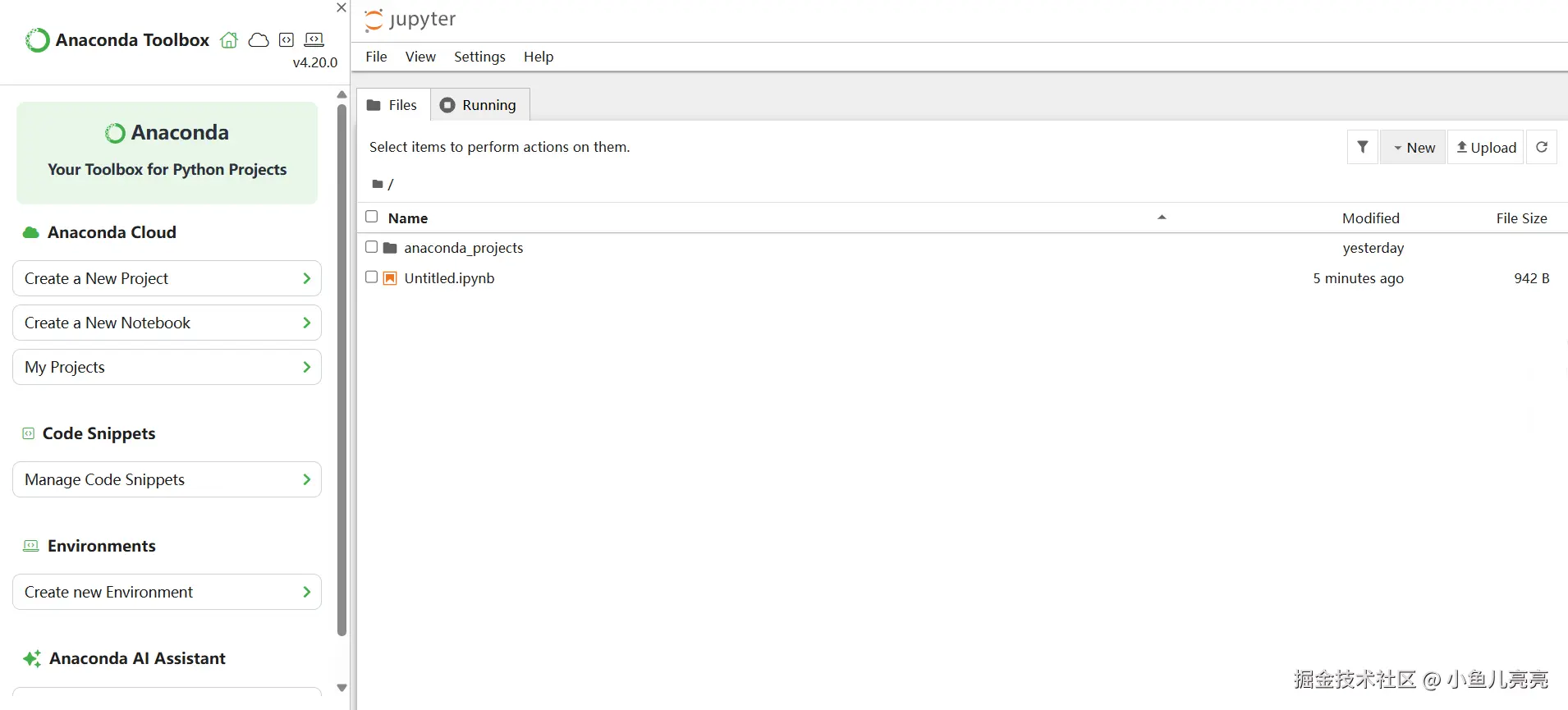
Task: Click Create new Environment
Action: [x=167, y=592]
